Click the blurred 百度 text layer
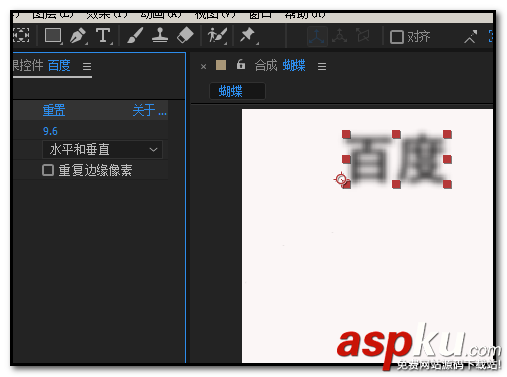The image size is (507, 377). point(397,159)
